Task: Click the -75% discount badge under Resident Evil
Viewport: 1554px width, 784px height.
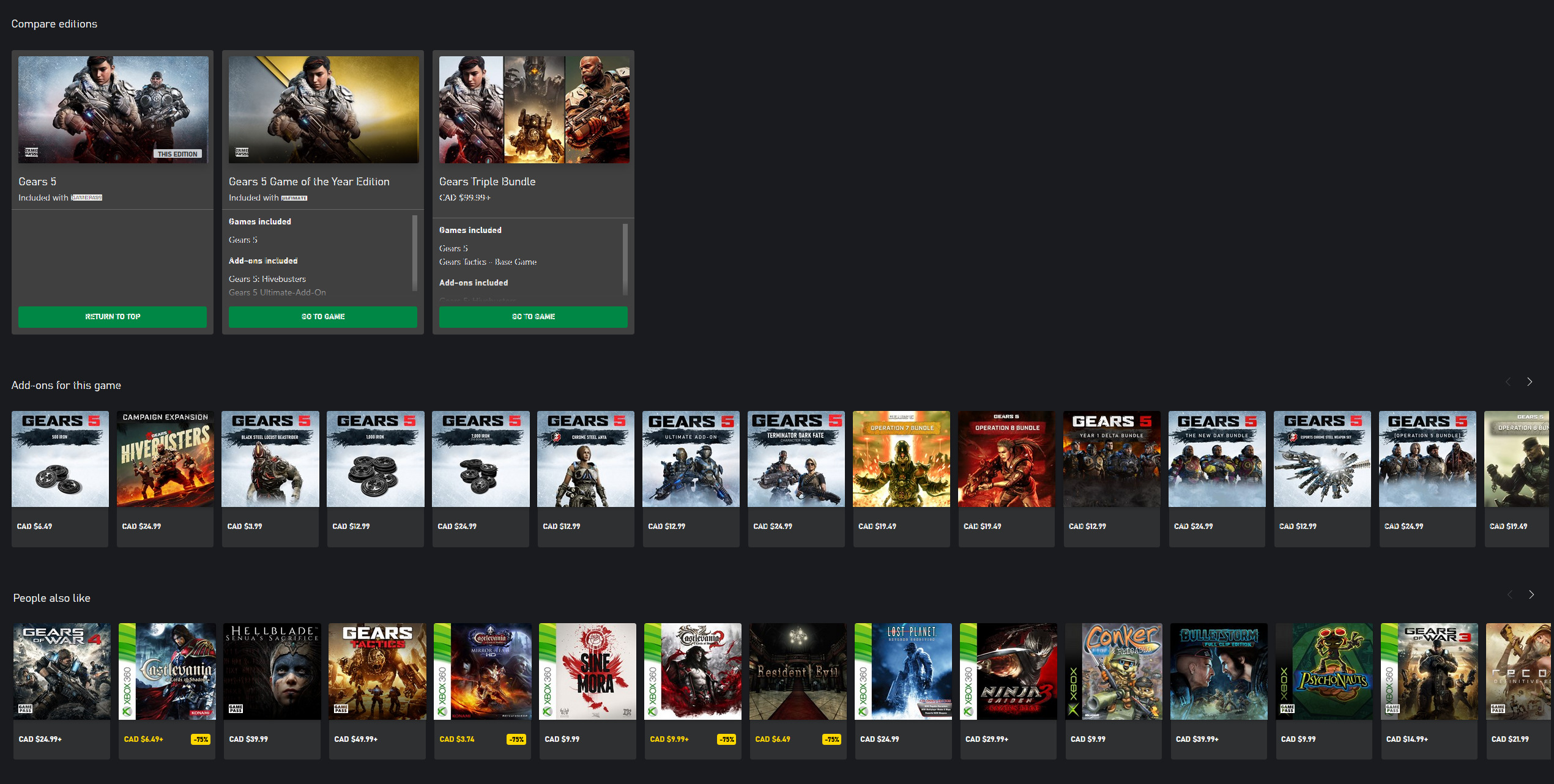Action: pos(832,739)
